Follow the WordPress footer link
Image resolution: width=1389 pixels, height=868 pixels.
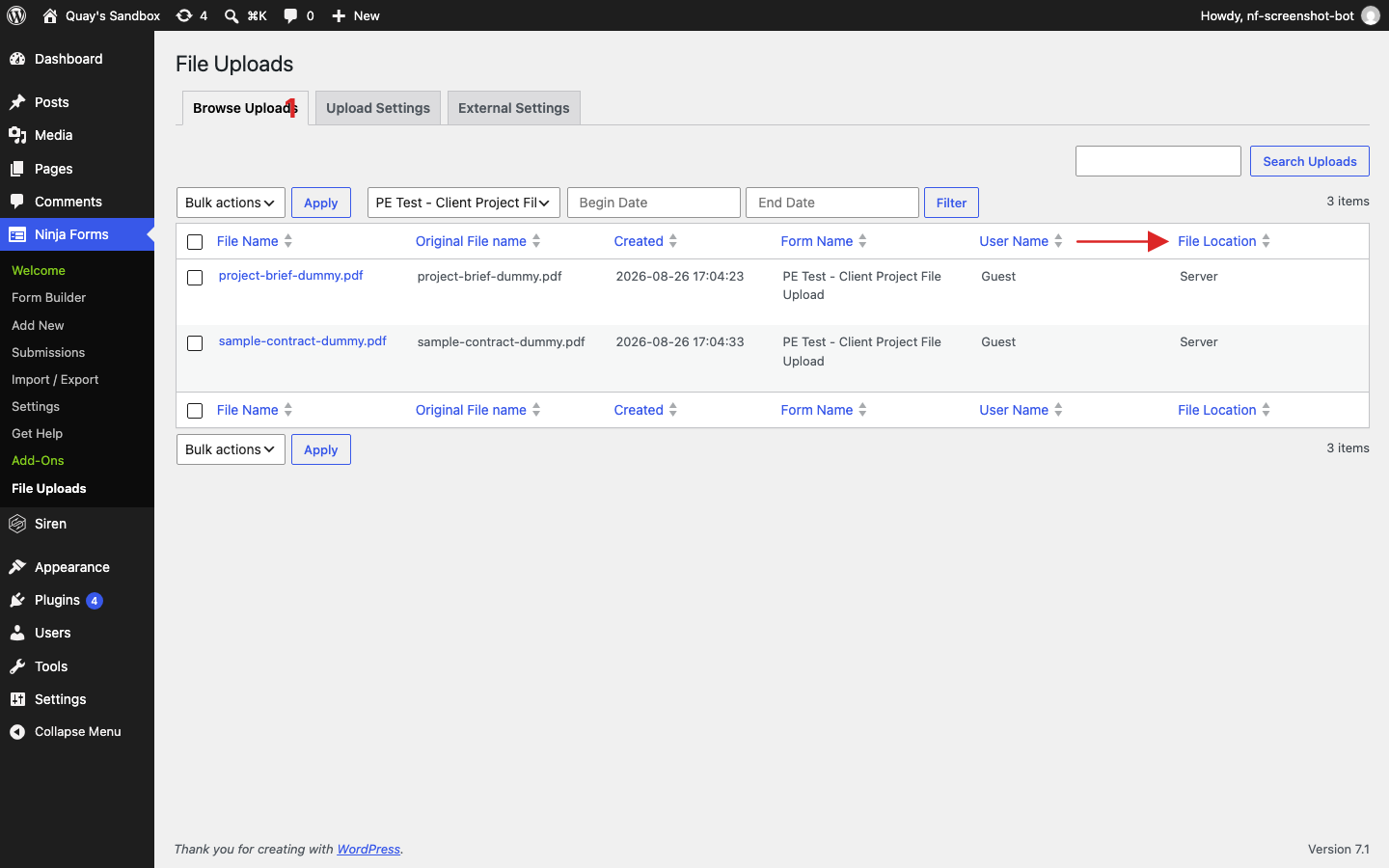click(x=368, y=849)
